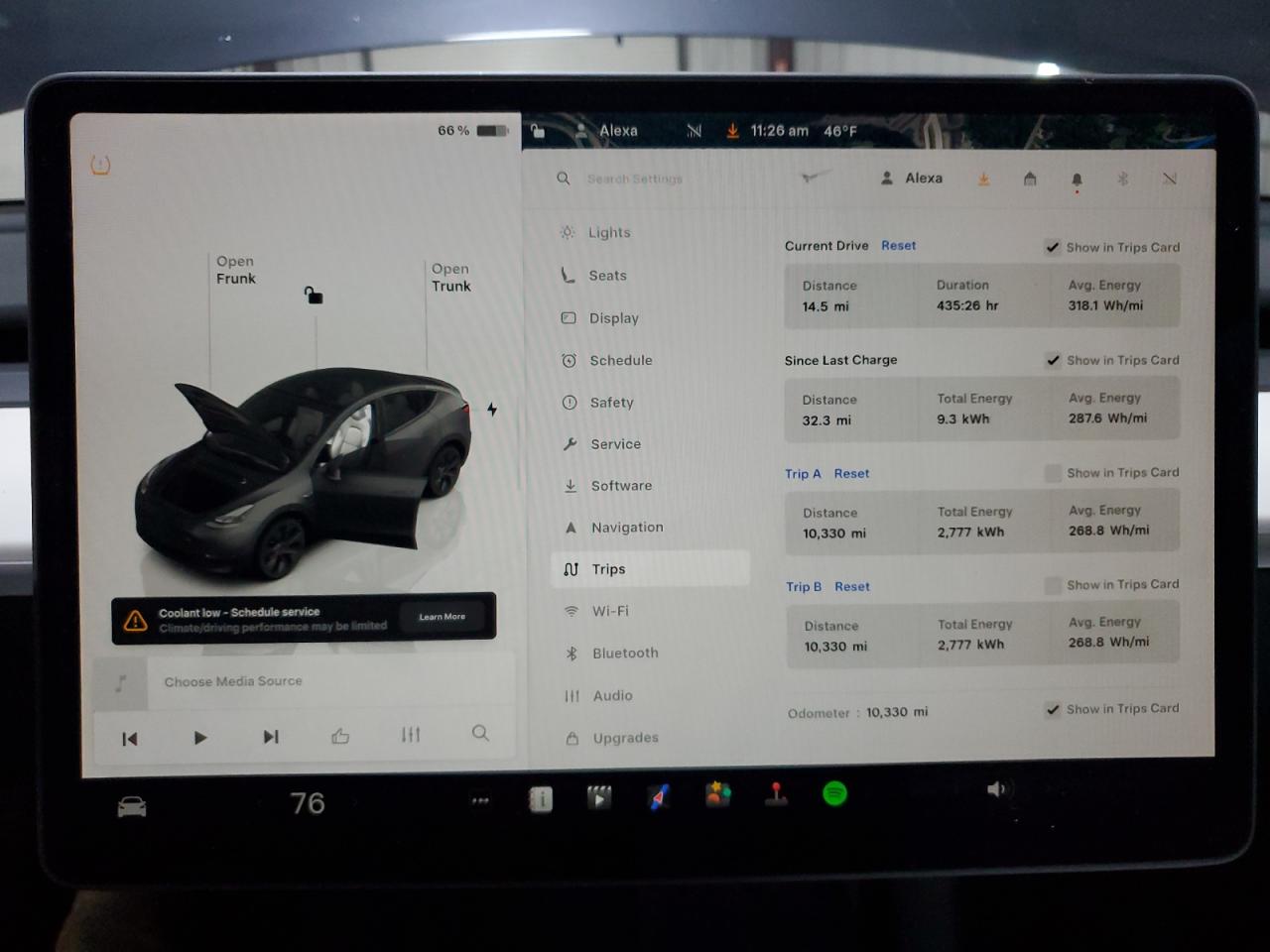Adjust the cabin temperature 76 control
Viewport: 1270px width, 952px height.
point(307,802)
